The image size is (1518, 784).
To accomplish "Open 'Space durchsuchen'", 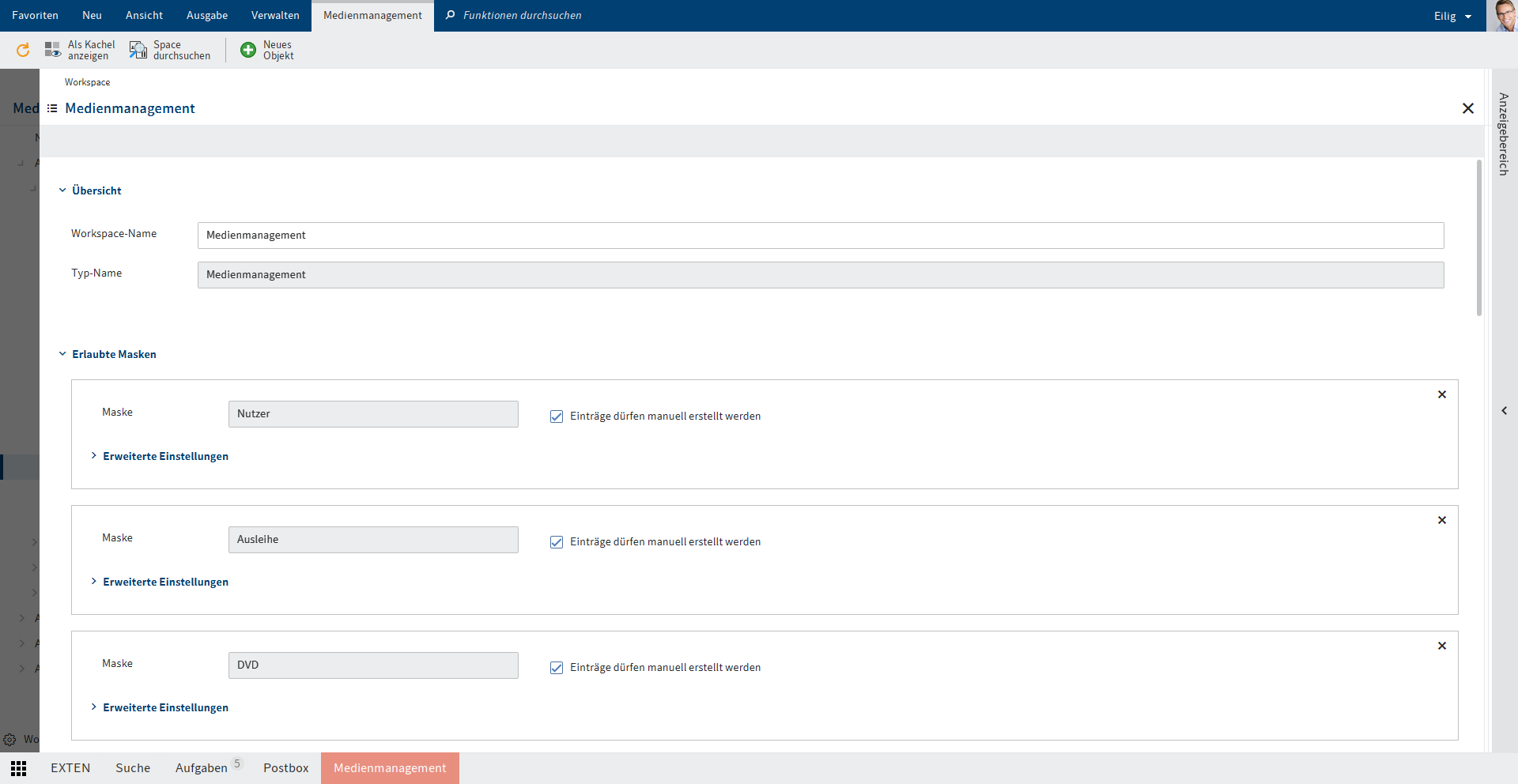I will coord(138,49).
